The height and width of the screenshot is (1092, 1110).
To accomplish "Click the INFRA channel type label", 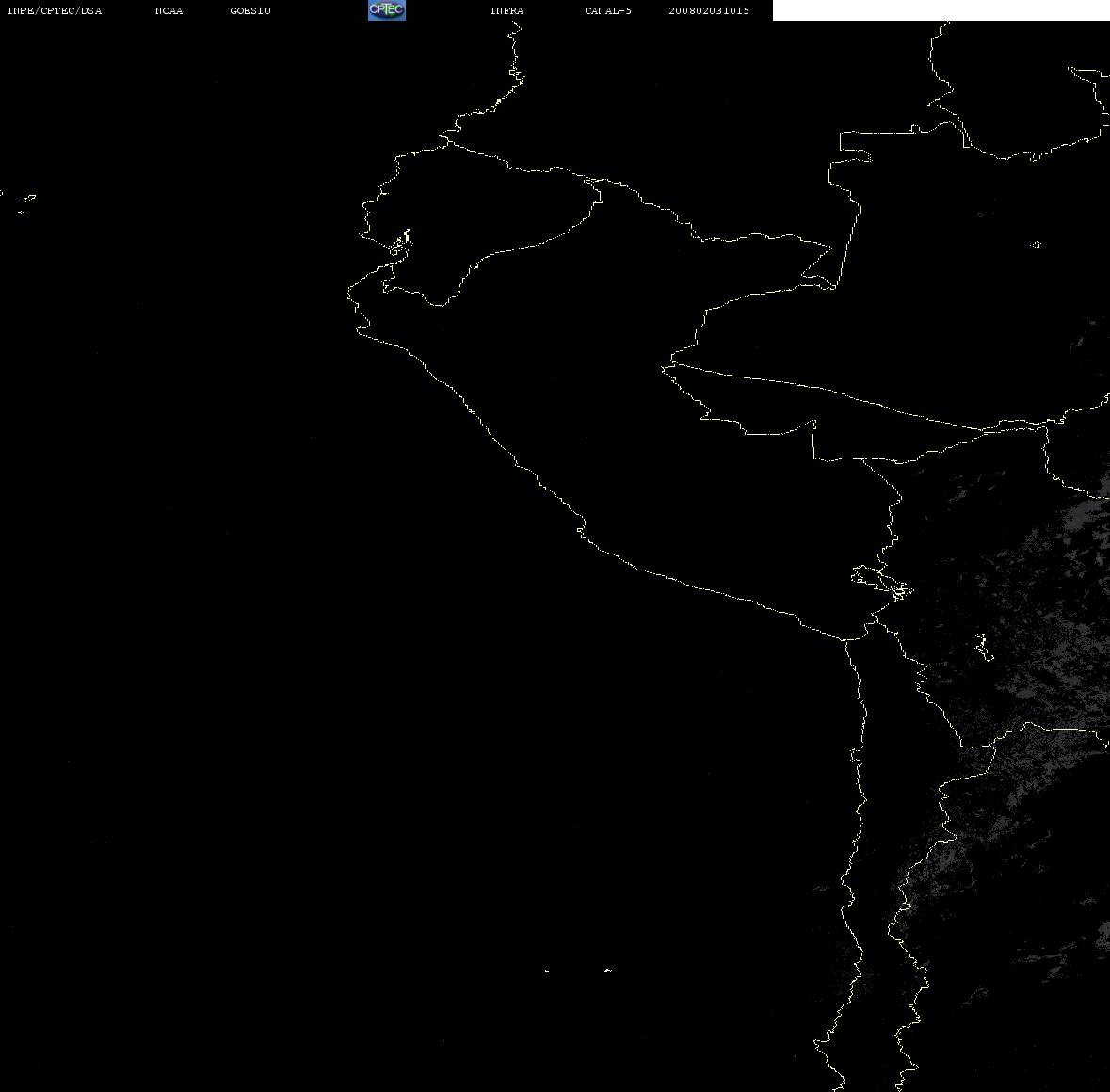I will (x=507, y=10).
